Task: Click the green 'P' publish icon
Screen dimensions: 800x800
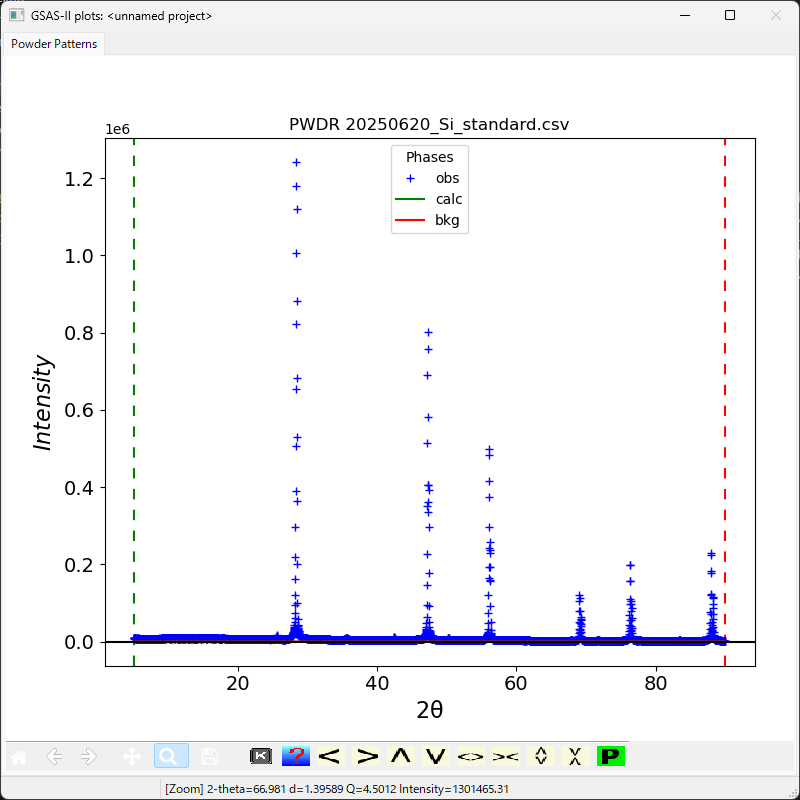Action: pos(610,756)
